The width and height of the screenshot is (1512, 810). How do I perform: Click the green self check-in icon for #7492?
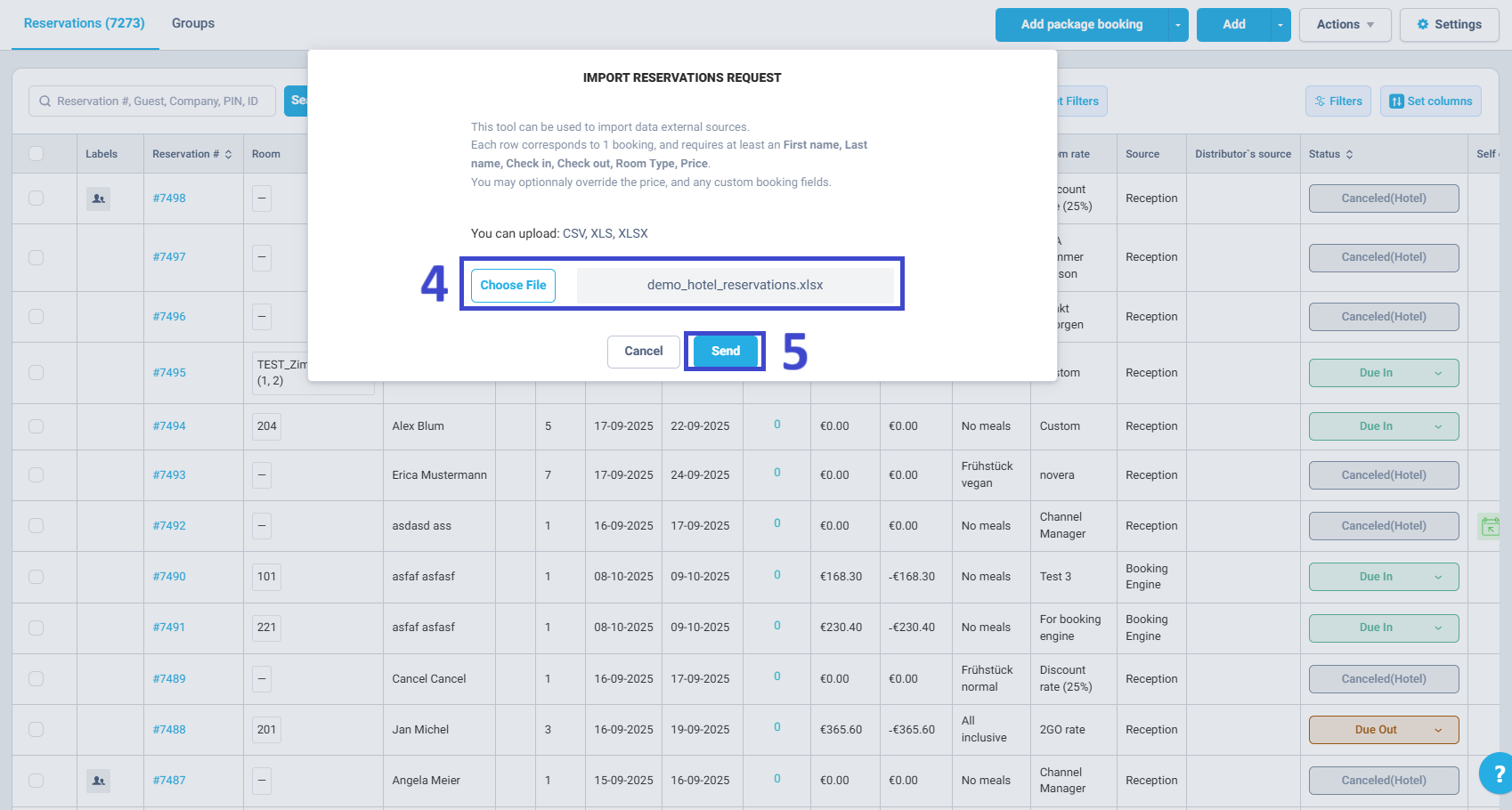coord(1489,526)
